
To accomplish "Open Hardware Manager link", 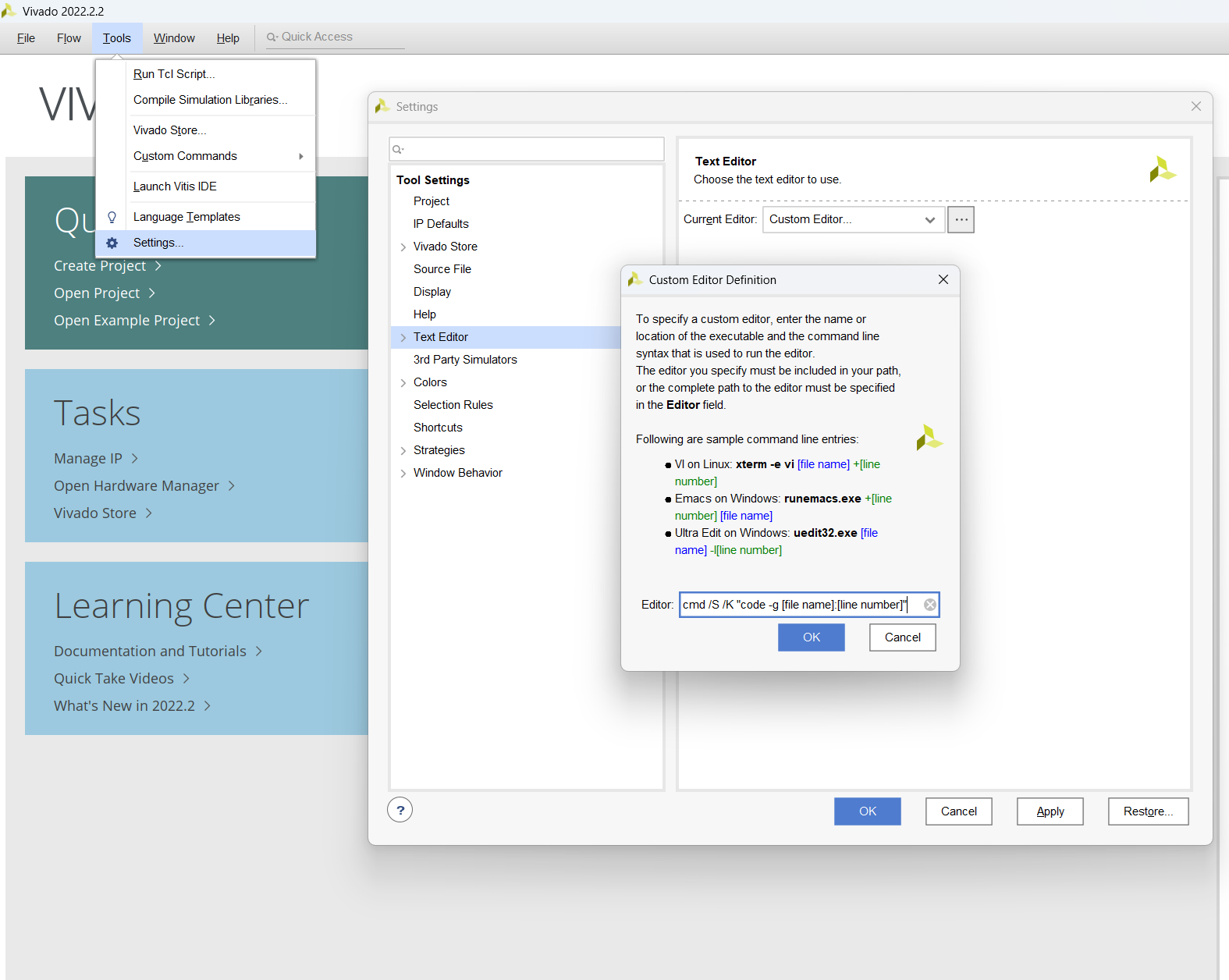I will click(144, 486).
